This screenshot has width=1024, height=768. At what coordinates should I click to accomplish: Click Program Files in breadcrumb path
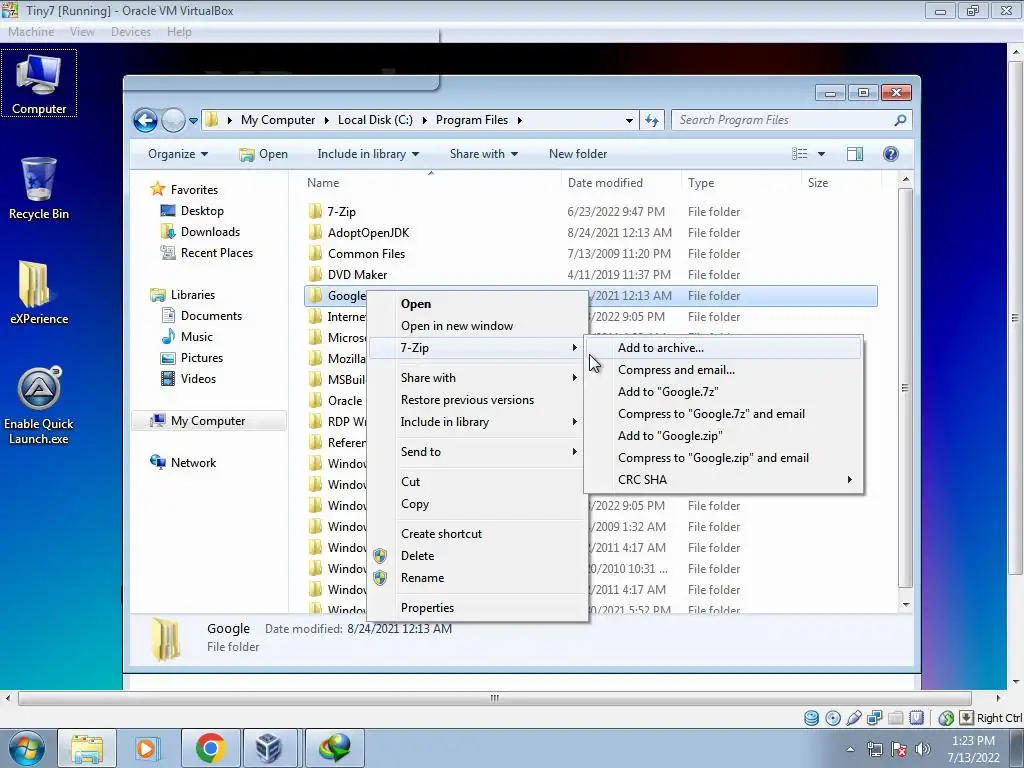coord(472,120)
